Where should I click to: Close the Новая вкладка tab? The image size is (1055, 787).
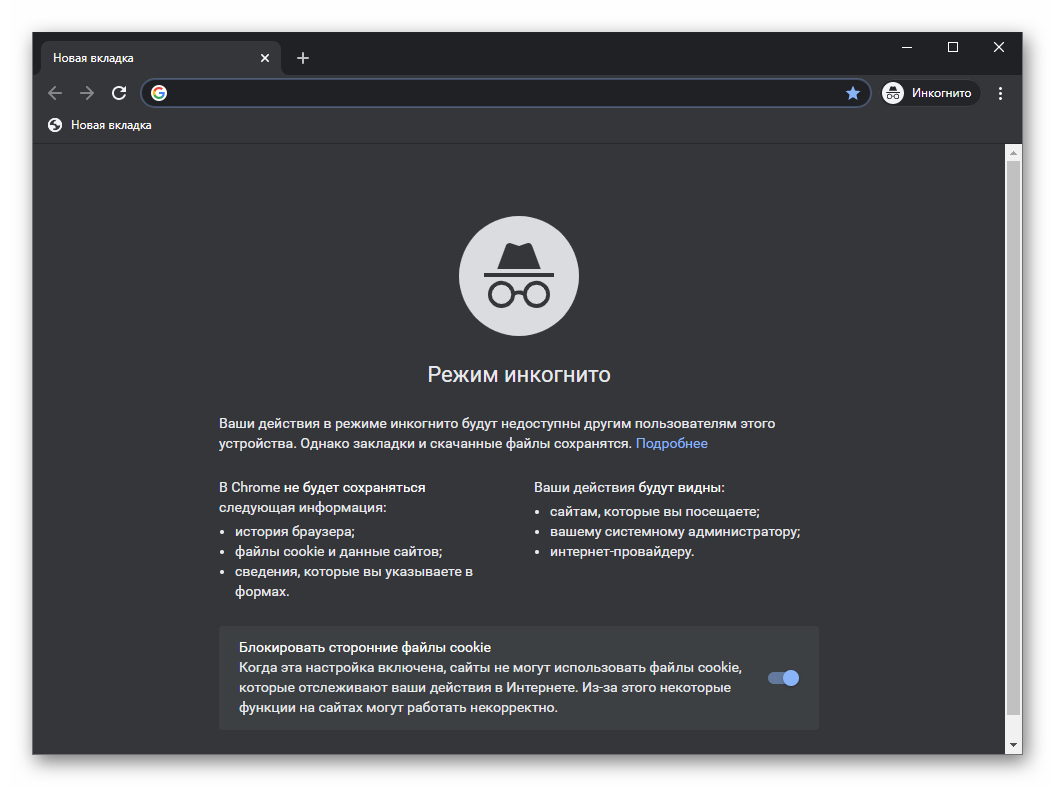264,58
